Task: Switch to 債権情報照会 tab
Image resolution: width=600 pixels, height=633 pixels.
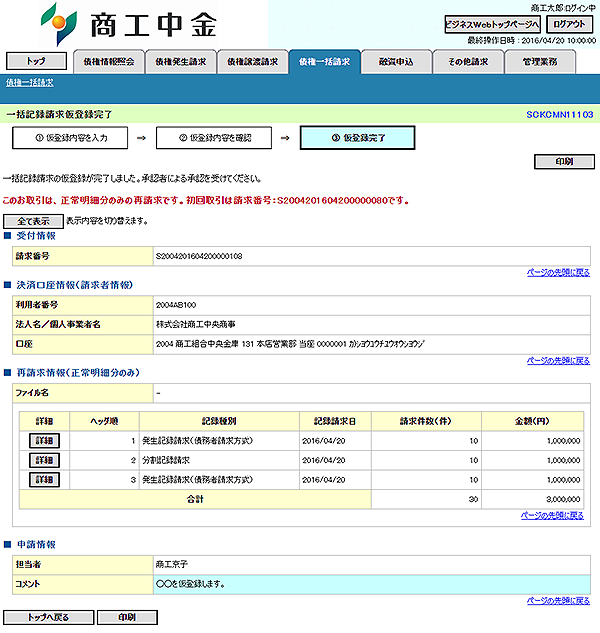Action: click(x=109, y=62)
